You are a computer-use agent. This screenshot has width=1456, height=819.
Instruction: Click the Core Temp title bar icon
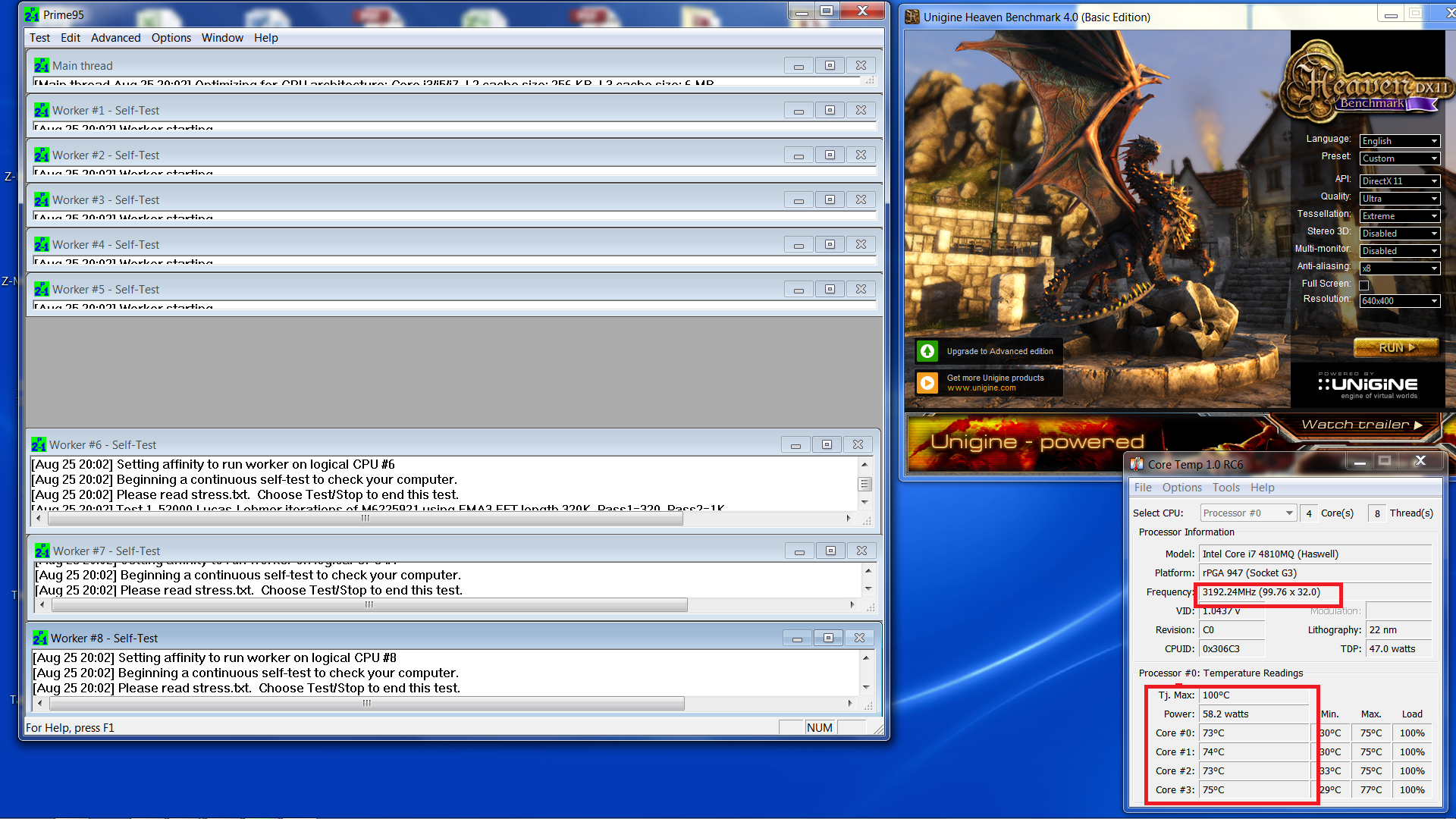(1137, 464)
